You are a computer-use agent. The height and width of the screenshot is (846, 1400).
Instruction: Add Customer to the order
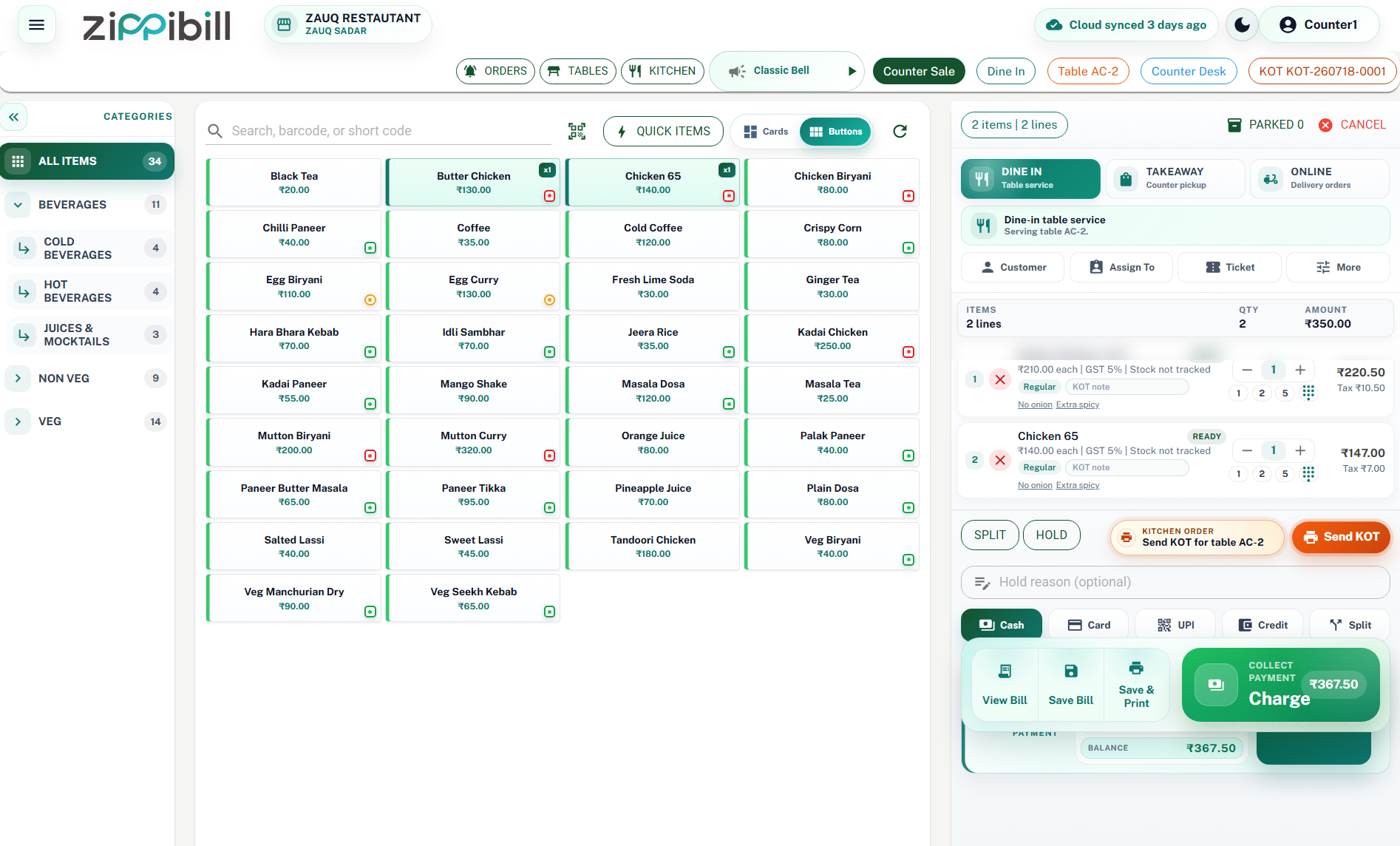(x=1013, y=268)
